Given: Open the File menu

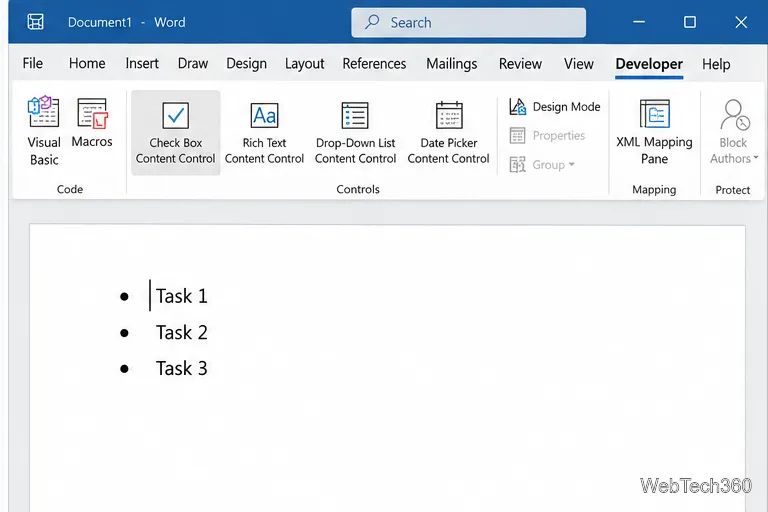Looking at the screenshot, I should click(33, 63).
